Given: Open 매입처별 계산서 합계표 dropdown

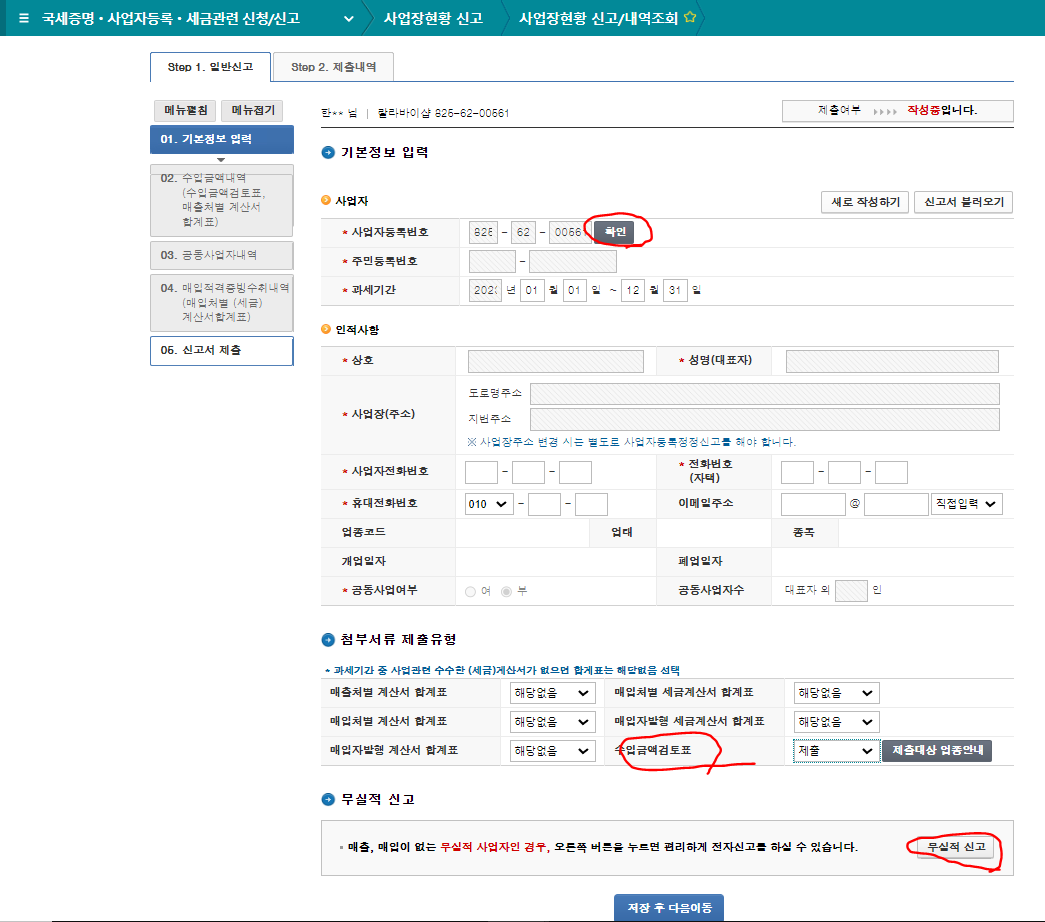Looking at the screenshot, I should click(x=552, y=722).
